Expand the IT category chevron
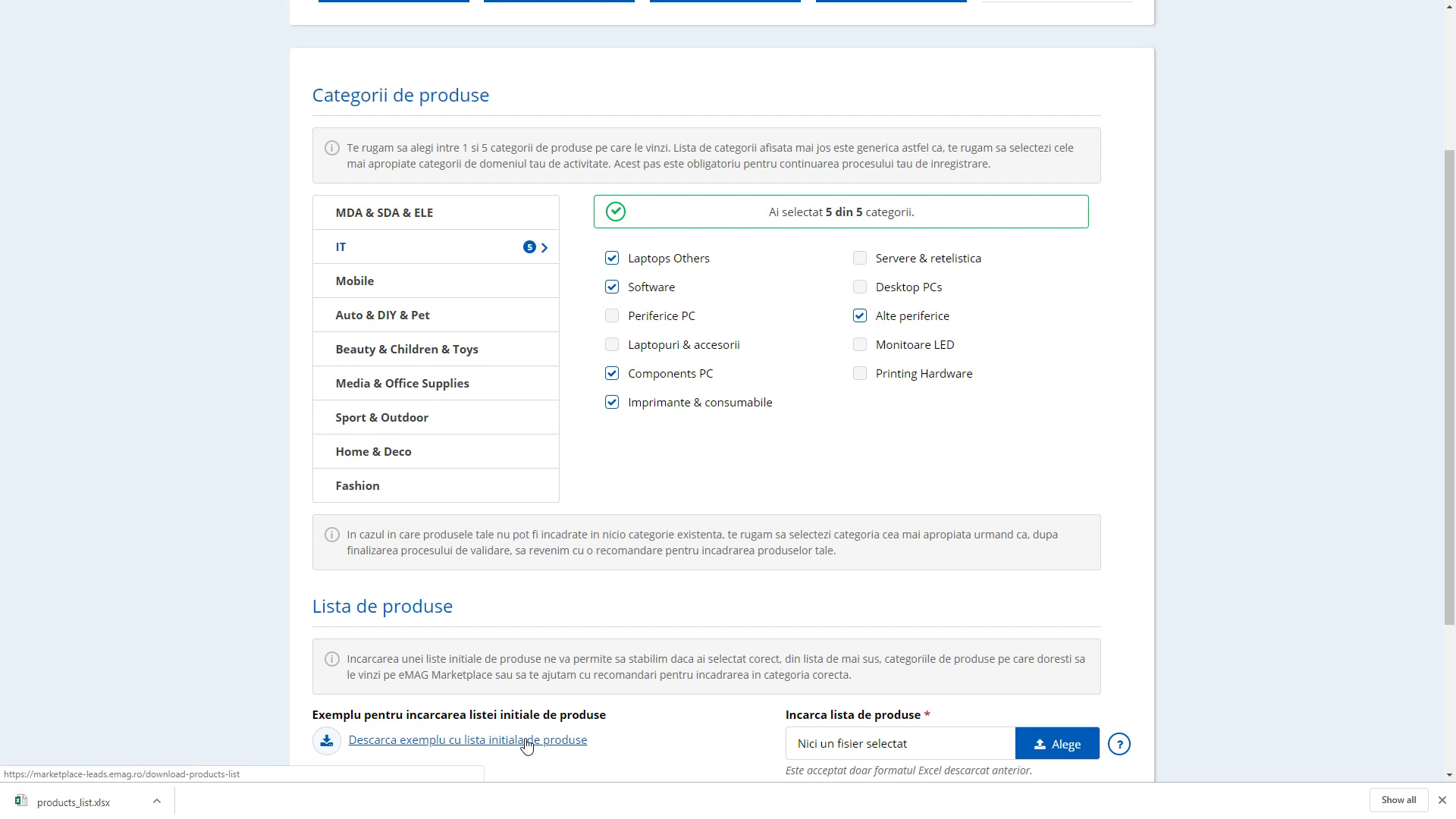 pos(544,247)
